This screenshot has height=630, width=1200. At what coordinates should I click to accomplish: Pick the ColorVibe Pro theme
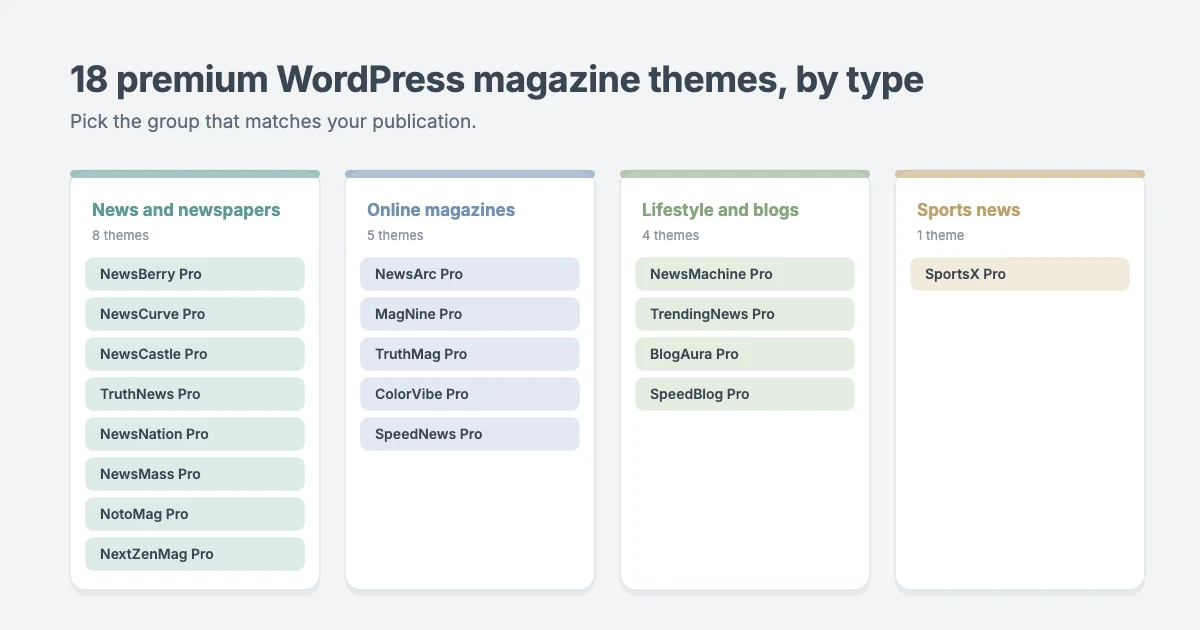point(470,394)
